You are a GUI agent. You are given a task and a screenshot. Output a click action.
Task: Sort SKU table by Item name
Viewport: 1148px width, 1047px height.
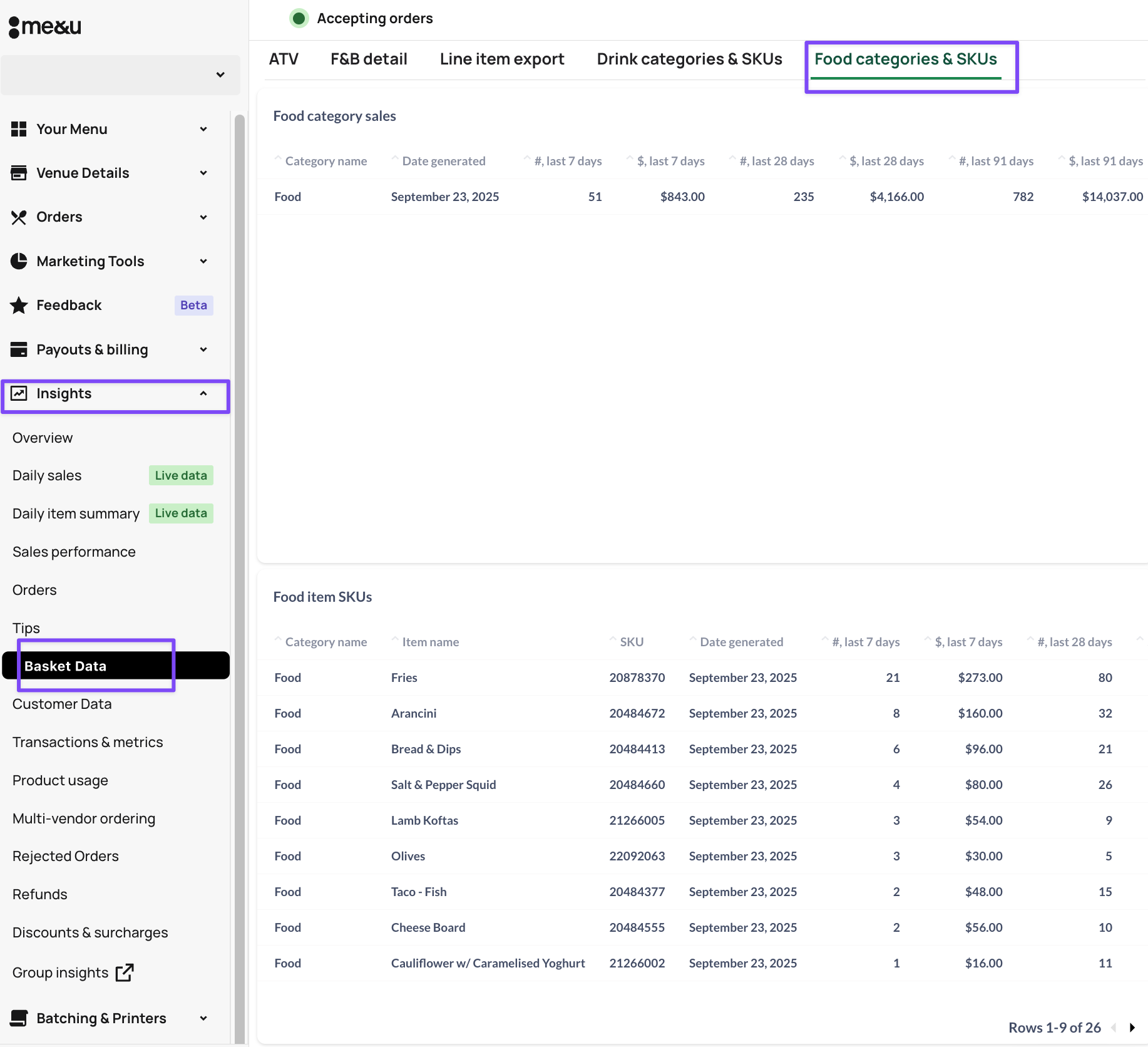click(430, 642)
